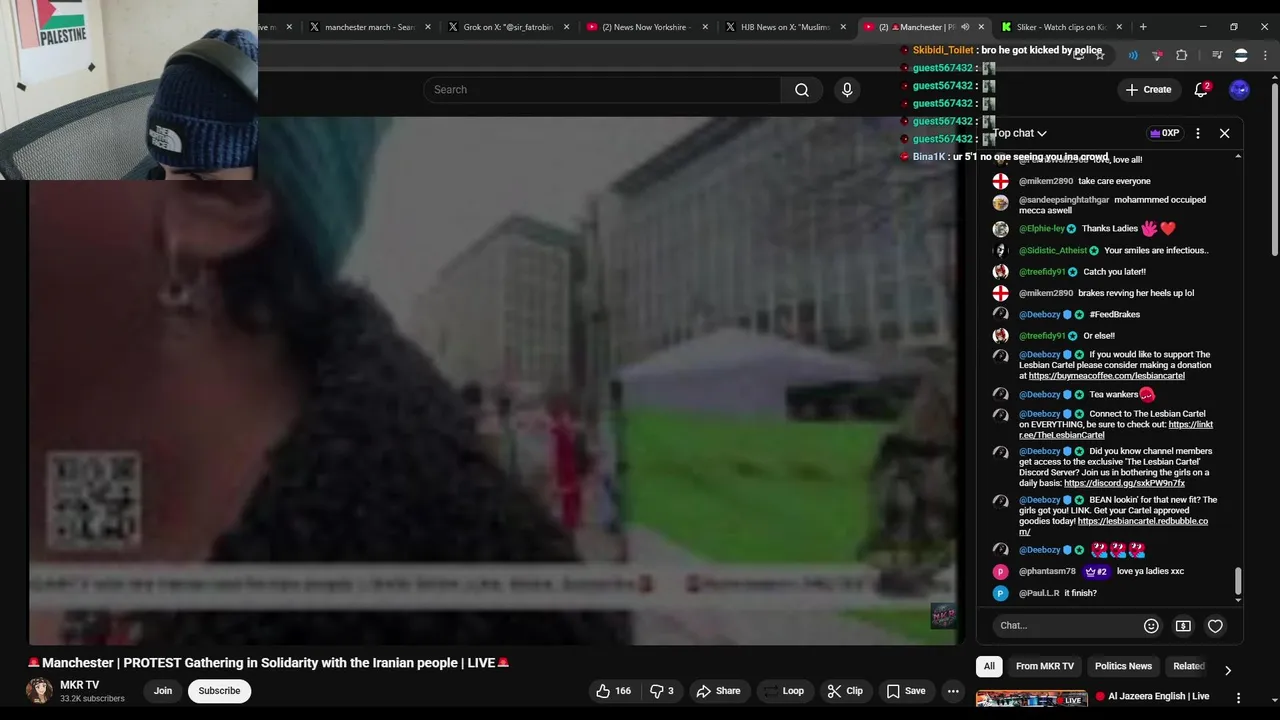Image resolution: width=1280 pixels, height=720 pixels.
Task: Open the buymeacoffee.com/lesbiancartel link
Action: click(x=1106, y=376)
